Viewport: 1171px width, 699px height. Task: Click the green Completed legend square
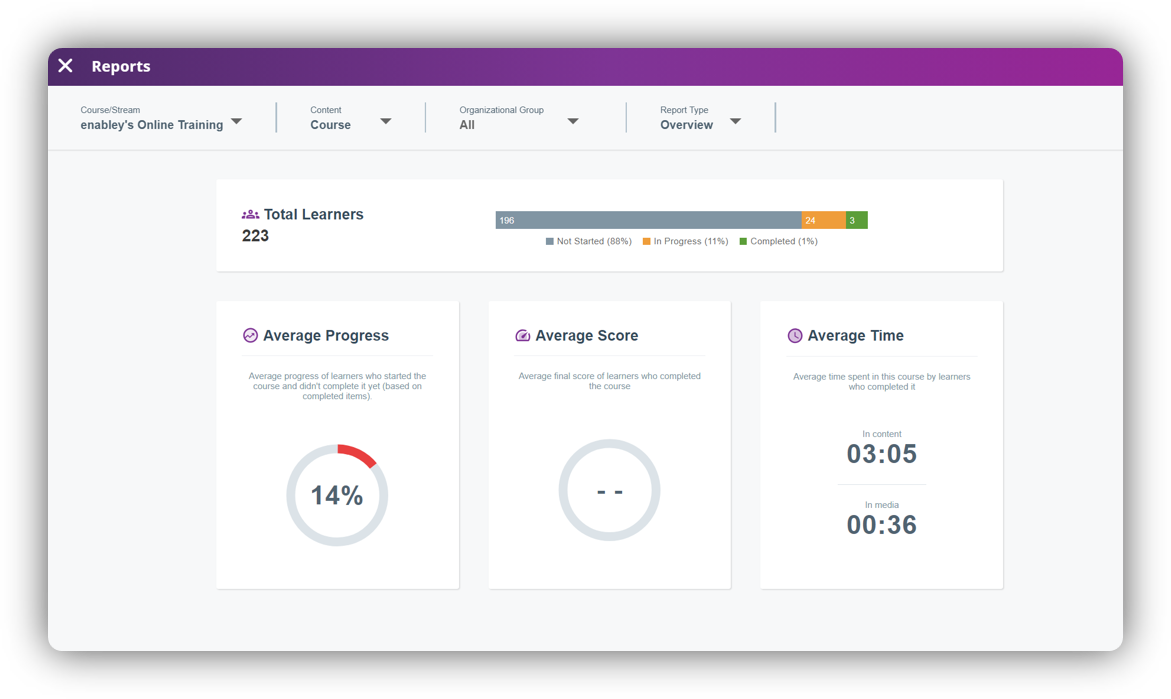(x=743, y=242)
